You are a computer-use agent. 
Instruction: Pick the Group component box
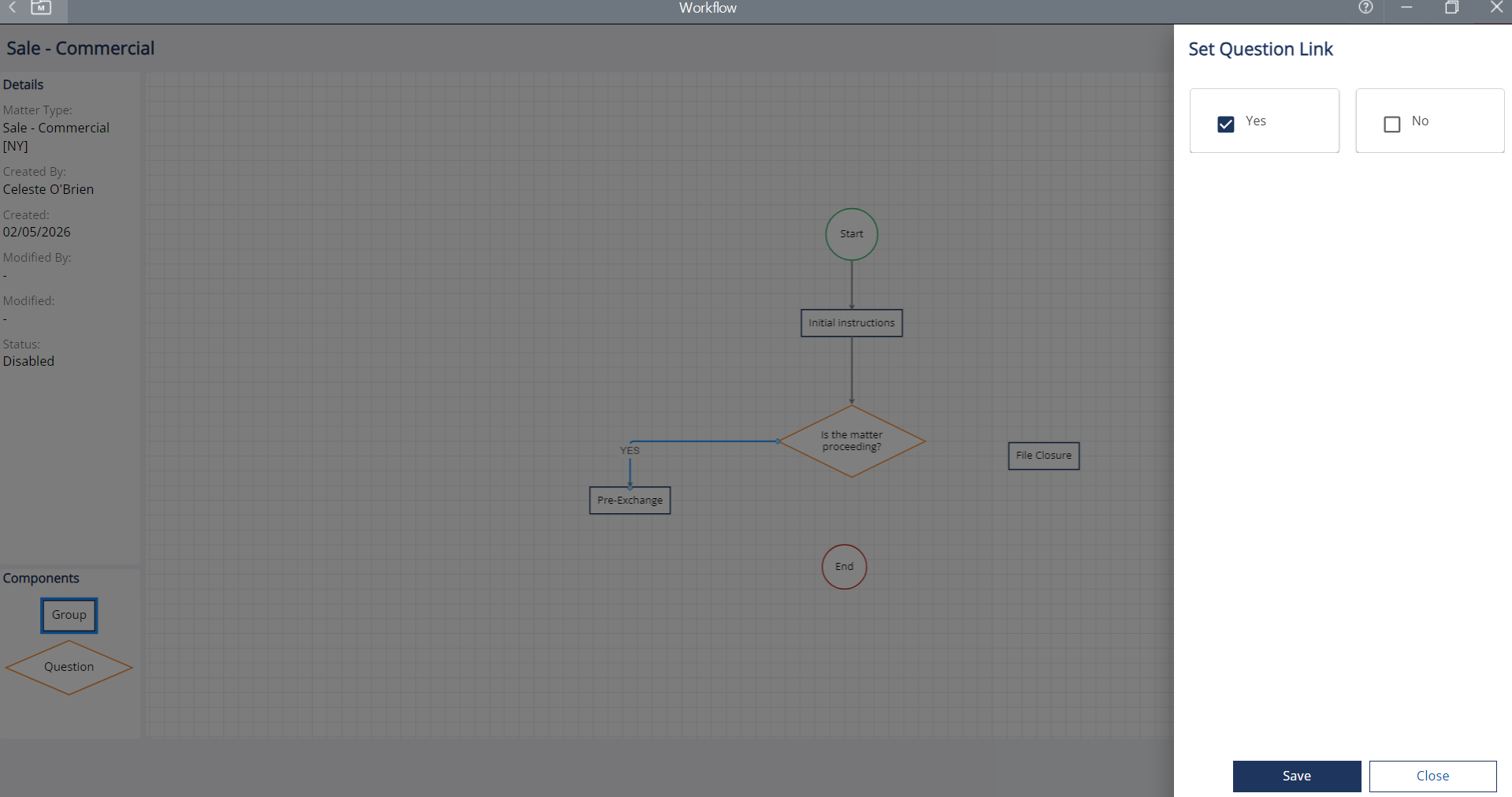[x=69, y=615]
